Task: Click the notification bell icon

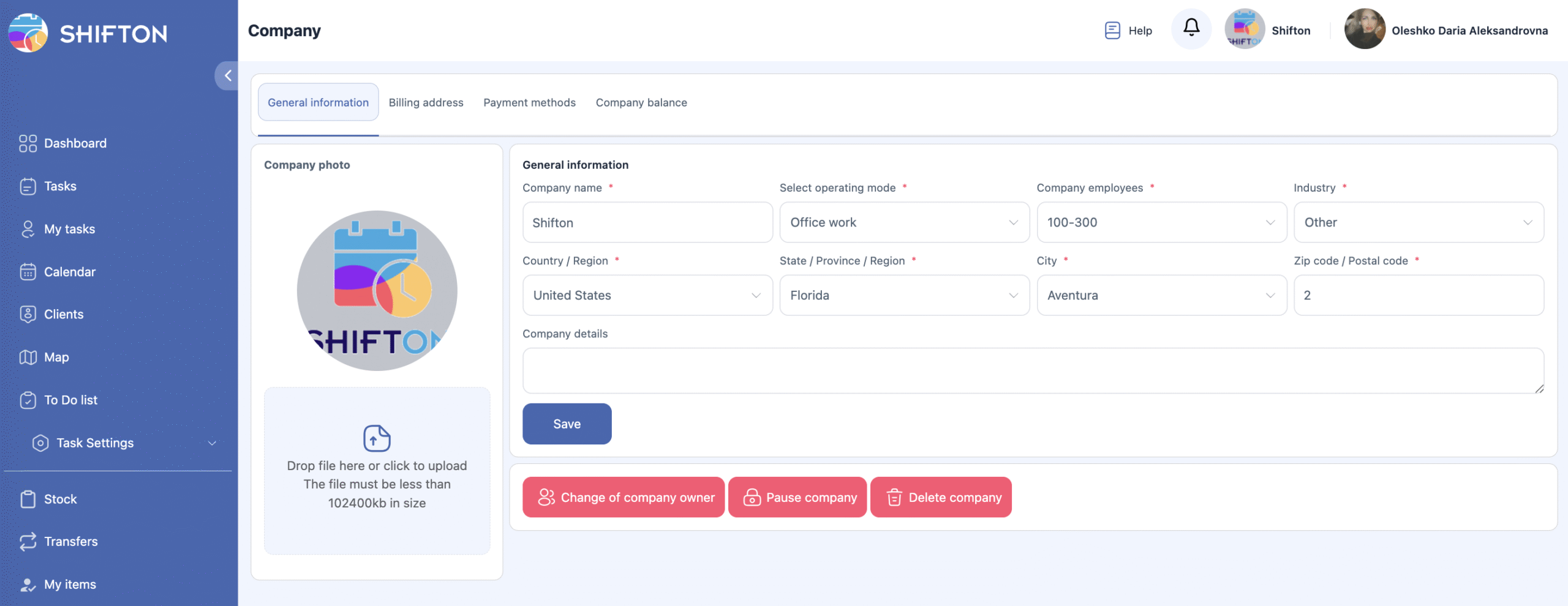Action: [1191, 28]
